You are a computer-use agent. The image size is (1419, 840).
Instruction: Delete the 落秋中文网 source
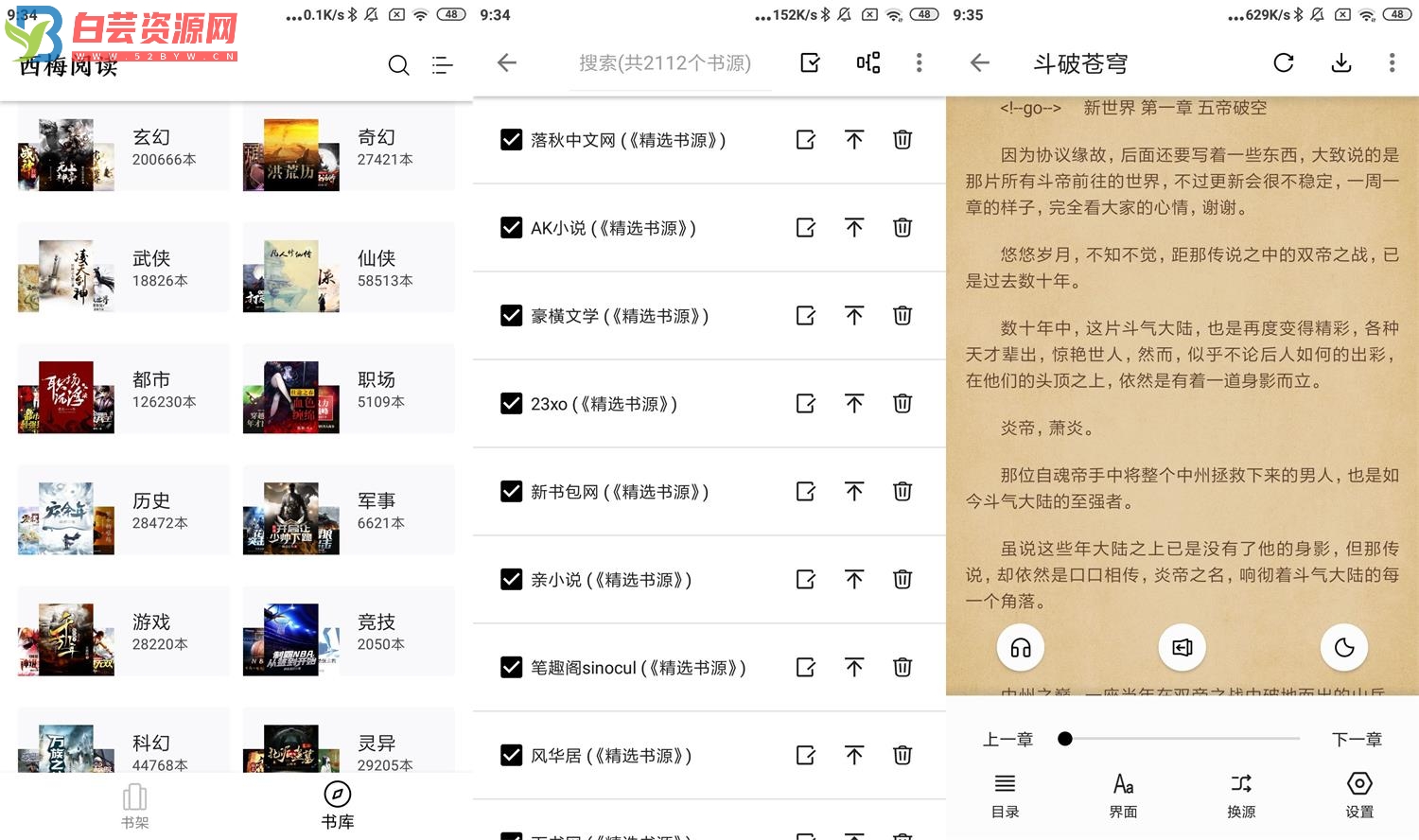(902, 140)
